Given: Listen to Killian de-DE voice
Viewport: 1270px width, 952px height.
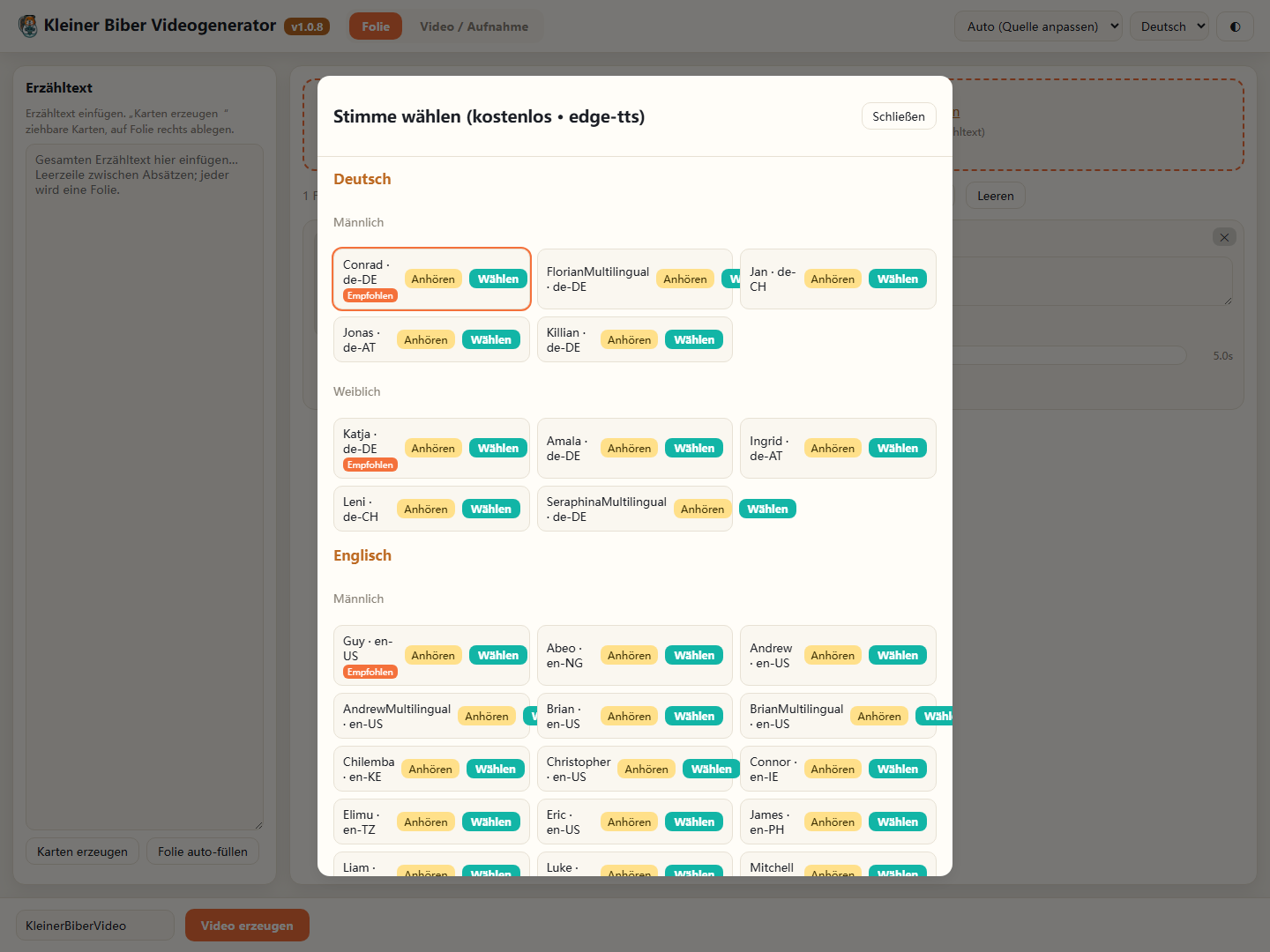Looking at the screenshot, I should pyautogui.click(x=629, y=340).
